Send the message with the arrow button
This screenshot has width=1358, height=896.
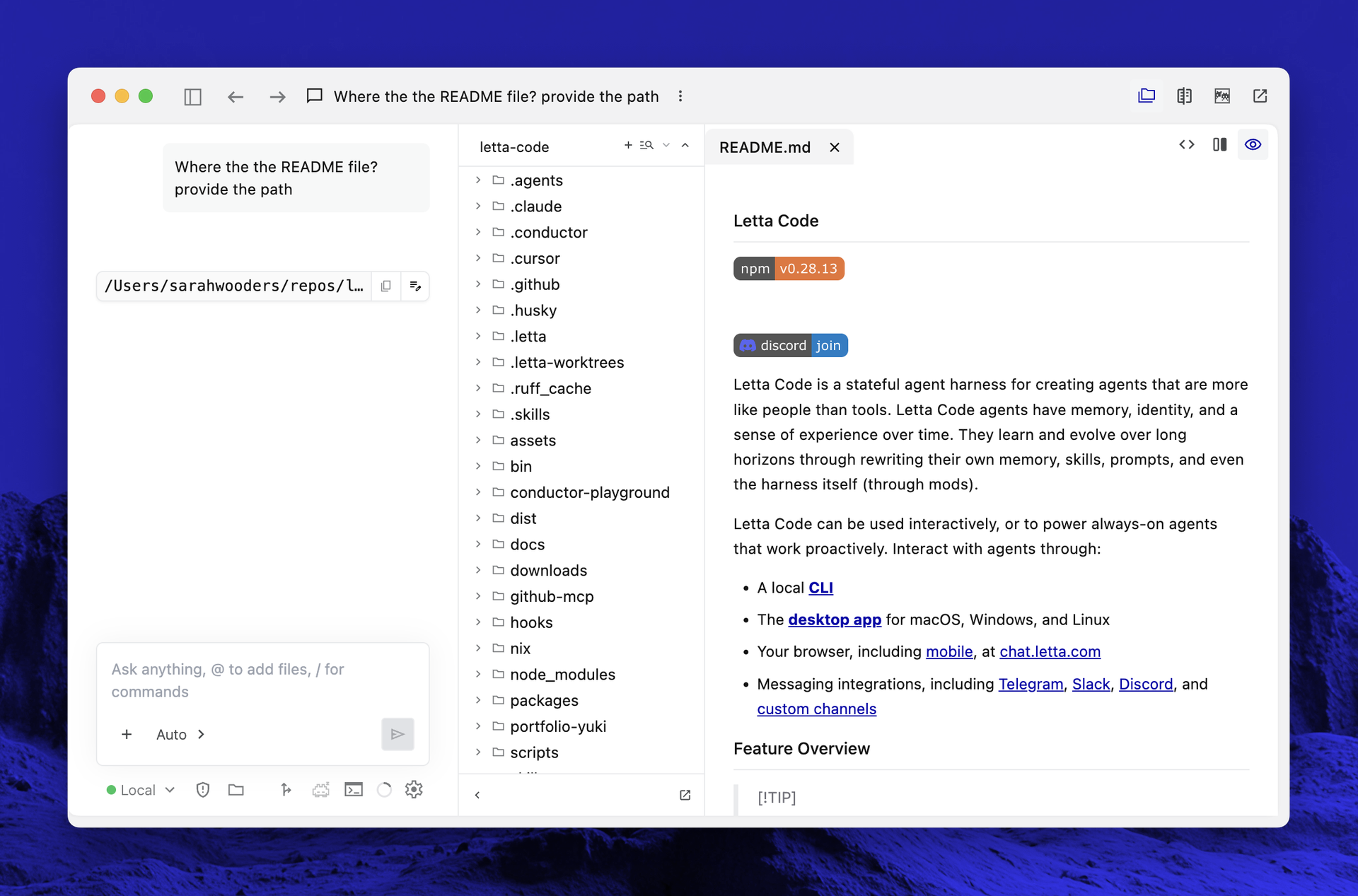click(397, 734)
